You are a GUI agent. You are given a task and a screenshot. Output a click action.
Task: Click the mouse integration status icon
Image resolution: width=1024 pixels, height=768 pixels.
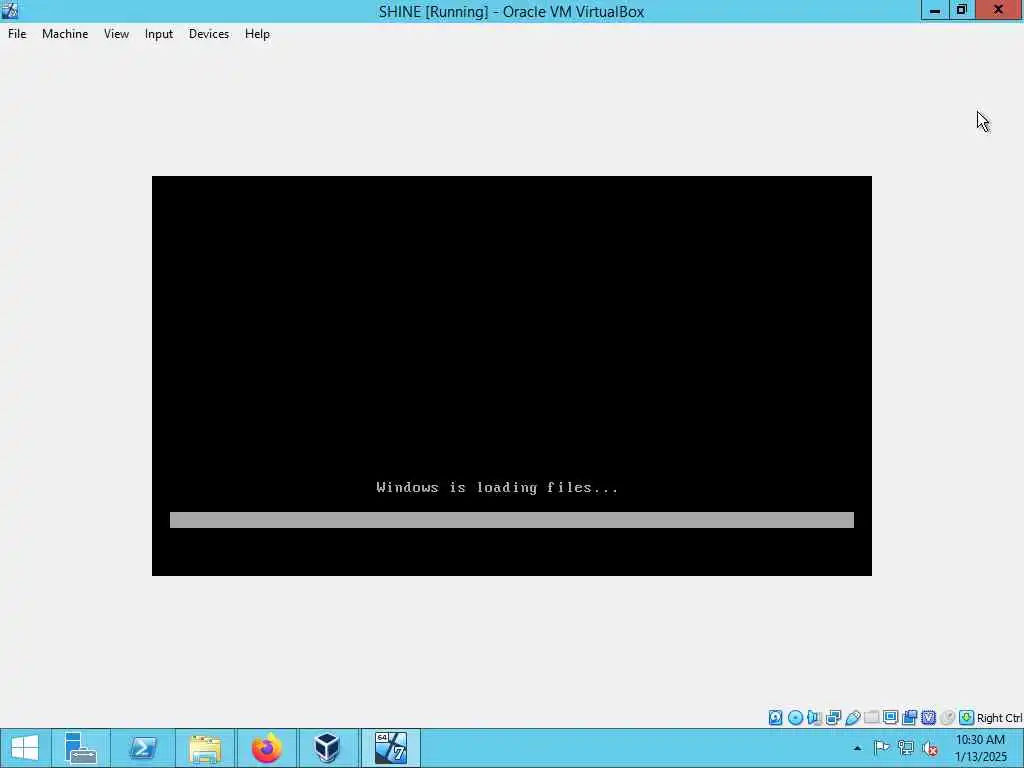(x=948, y=718)
